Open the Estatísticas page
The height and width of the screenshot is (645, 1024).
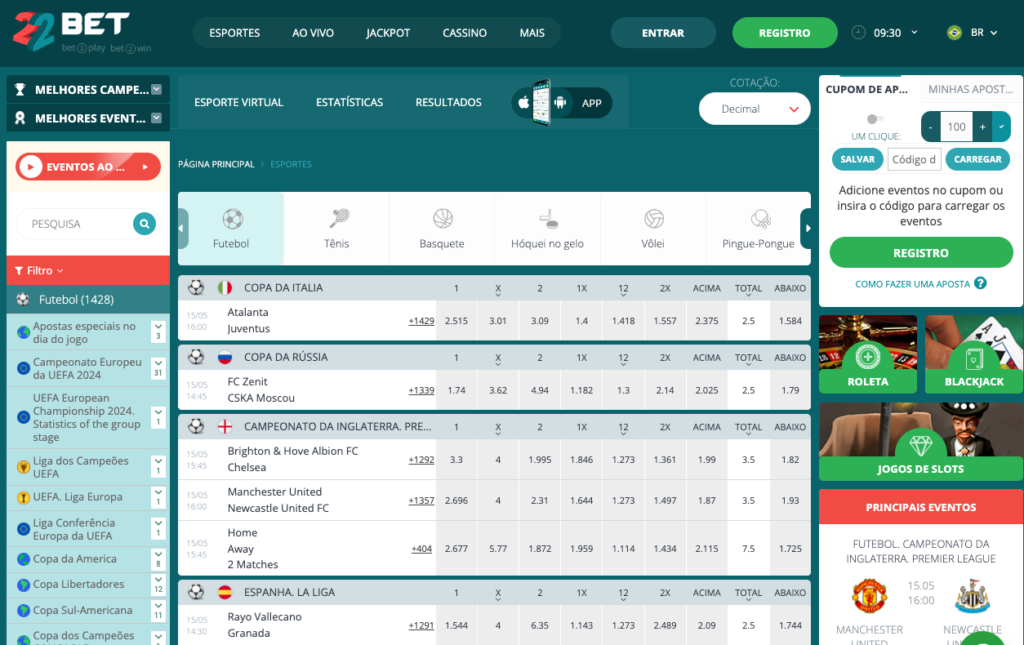tap(349, 102)
